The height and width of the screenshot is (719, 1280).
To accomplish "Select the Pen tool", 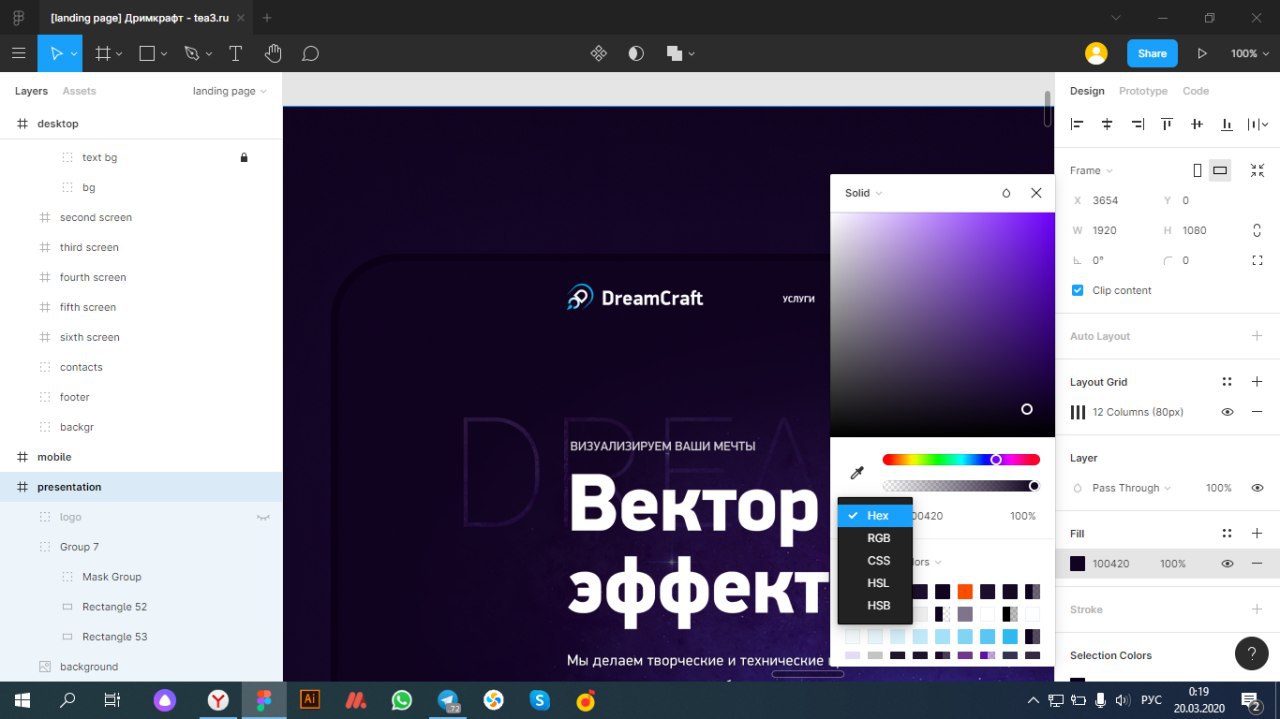I will point(191,53).
